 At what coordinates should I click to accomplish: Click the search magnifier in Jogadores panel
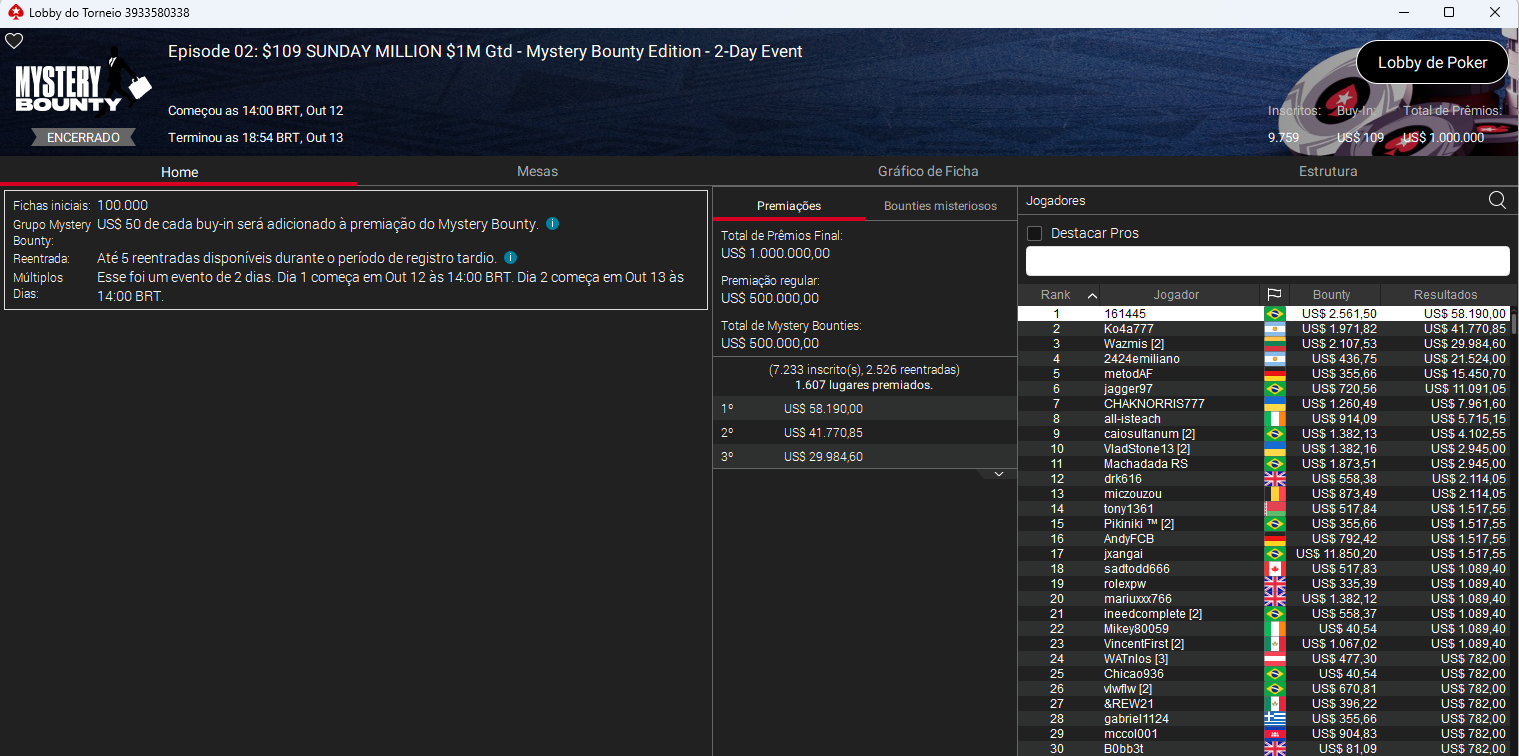[1497, 200]
